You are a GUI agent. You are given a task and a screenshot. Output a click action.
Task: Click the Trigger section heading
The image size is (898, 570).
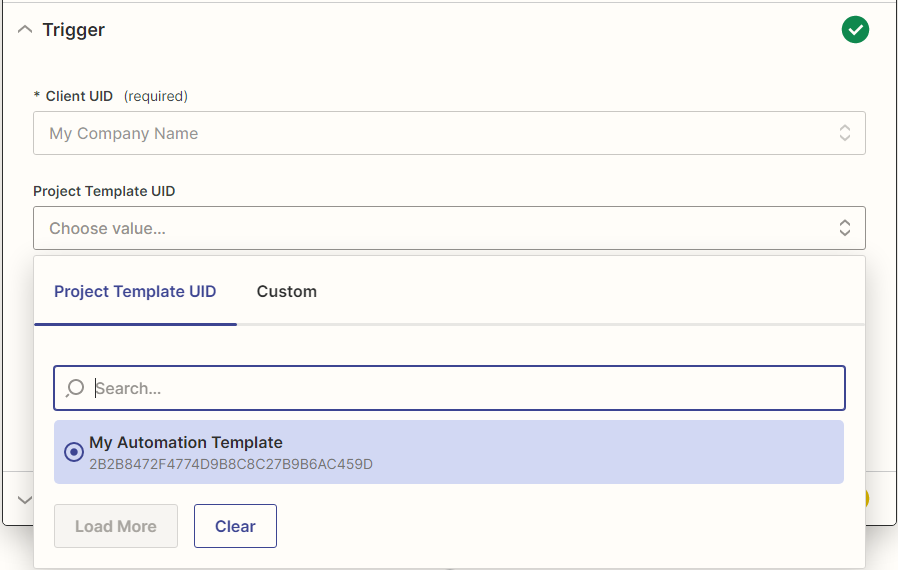[x=73, y=30]
